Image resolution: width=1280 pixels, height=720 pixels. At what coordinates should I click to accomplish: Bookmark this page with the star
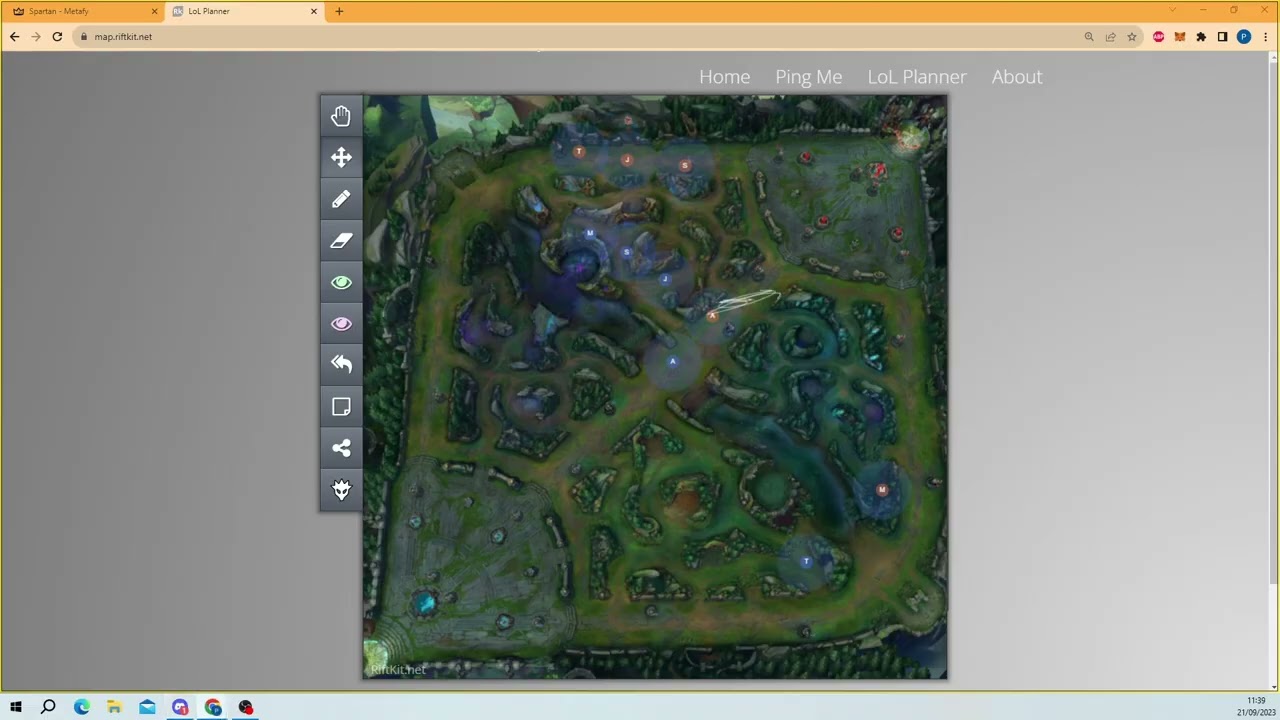click(1132, 37)
